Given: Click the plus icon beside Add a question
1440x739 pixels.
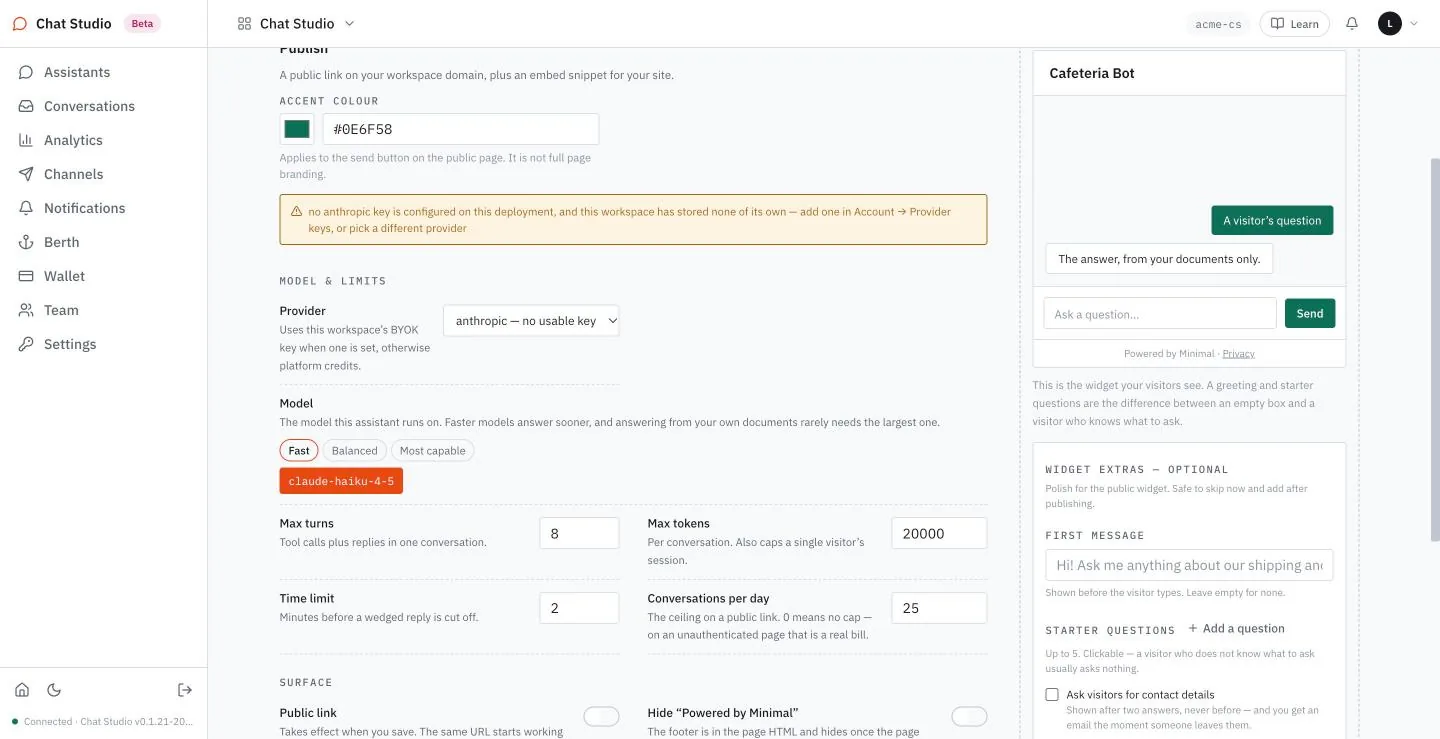Looking at the screenshot, I should point(1193,628).
